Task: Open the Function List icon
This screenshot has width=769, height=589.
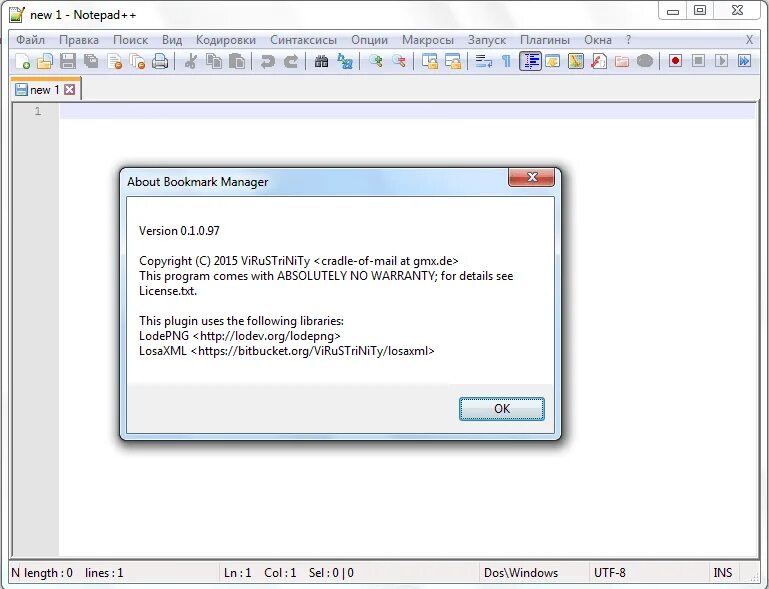Action: tap(599, 61)
